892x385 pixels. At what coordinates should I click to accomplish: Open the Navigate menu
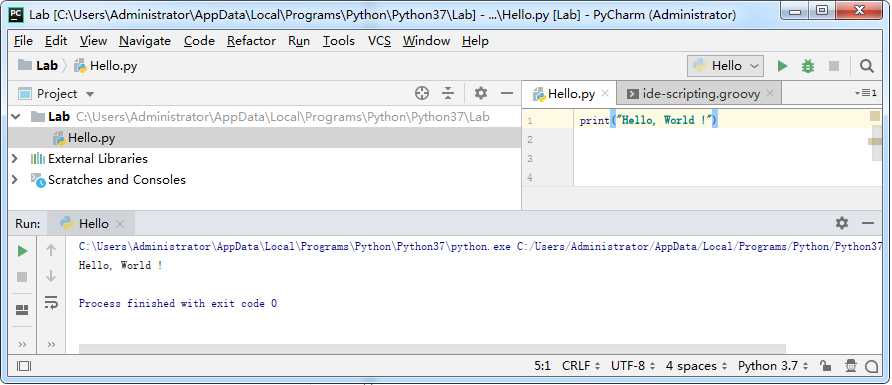point(145,41)
